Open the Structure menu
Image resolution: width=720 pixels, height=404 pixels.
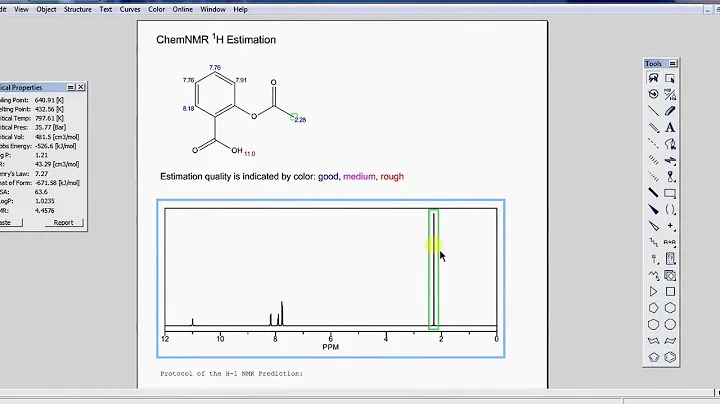(x=78, y=9)
